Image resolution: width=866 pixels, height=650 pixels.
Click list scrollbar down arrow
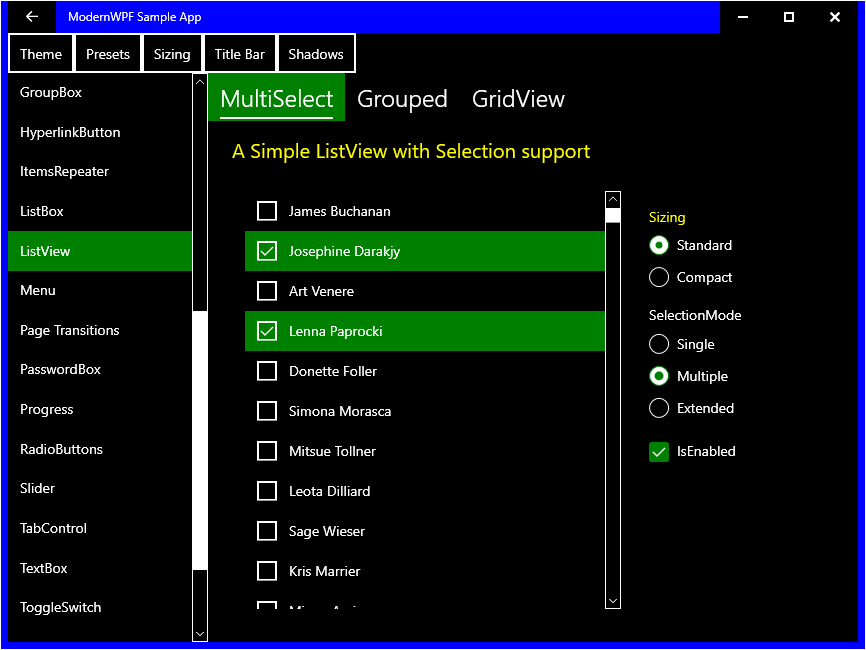[613, 601]
